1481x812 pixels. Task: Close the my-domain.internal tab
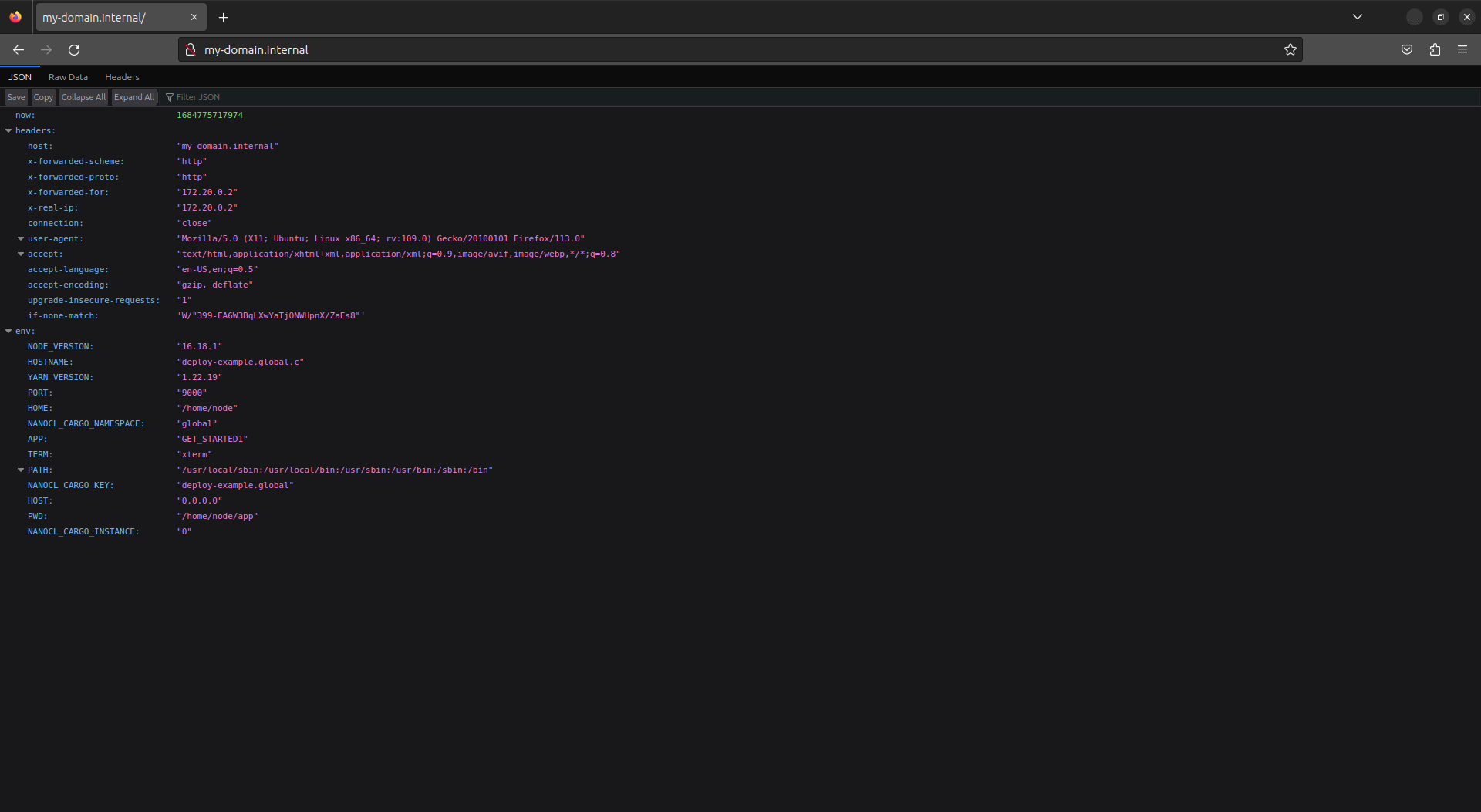pos(194,17)
